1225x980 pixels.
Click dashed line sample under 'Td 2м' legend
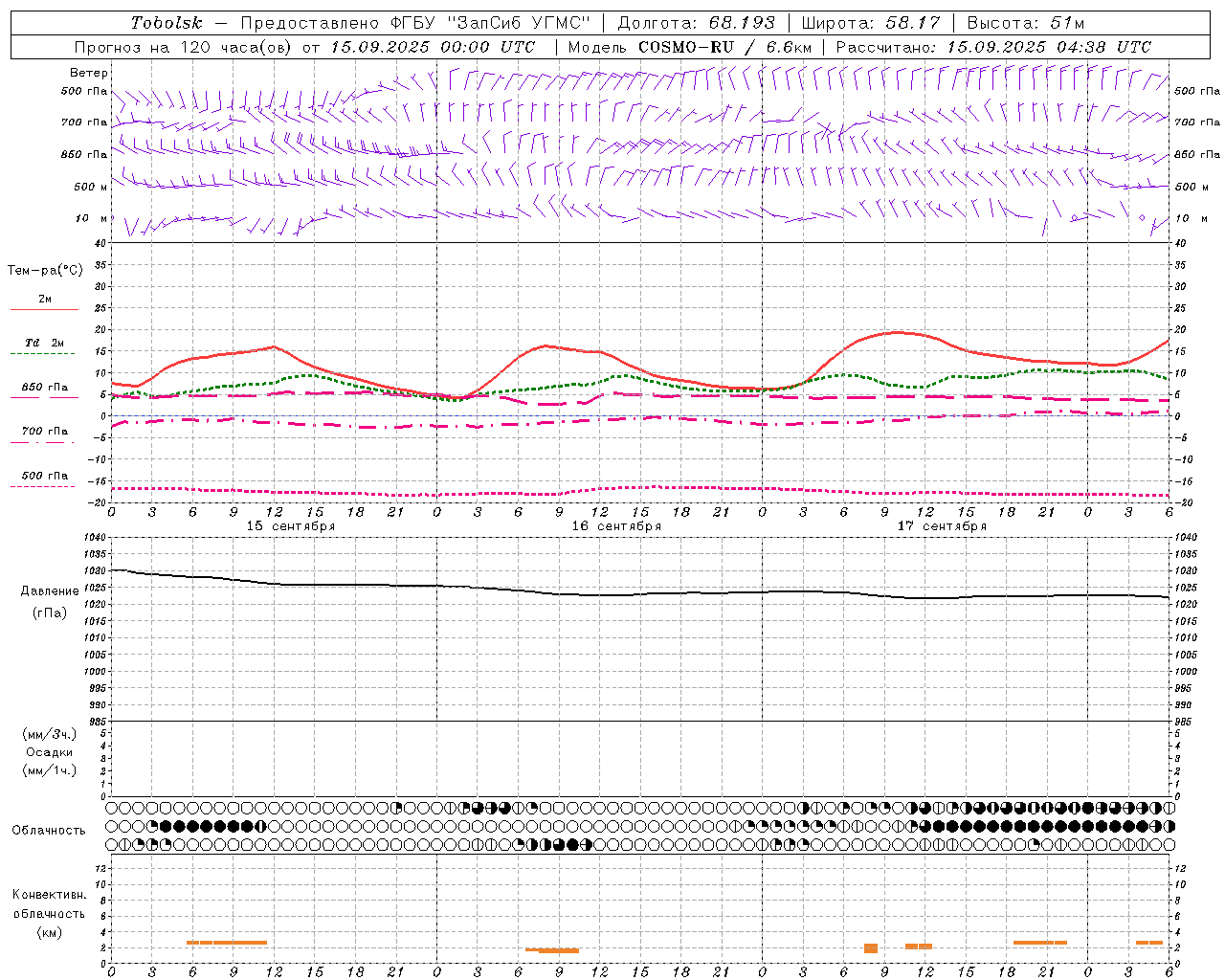pyautogui.click(x=42, y=354)
